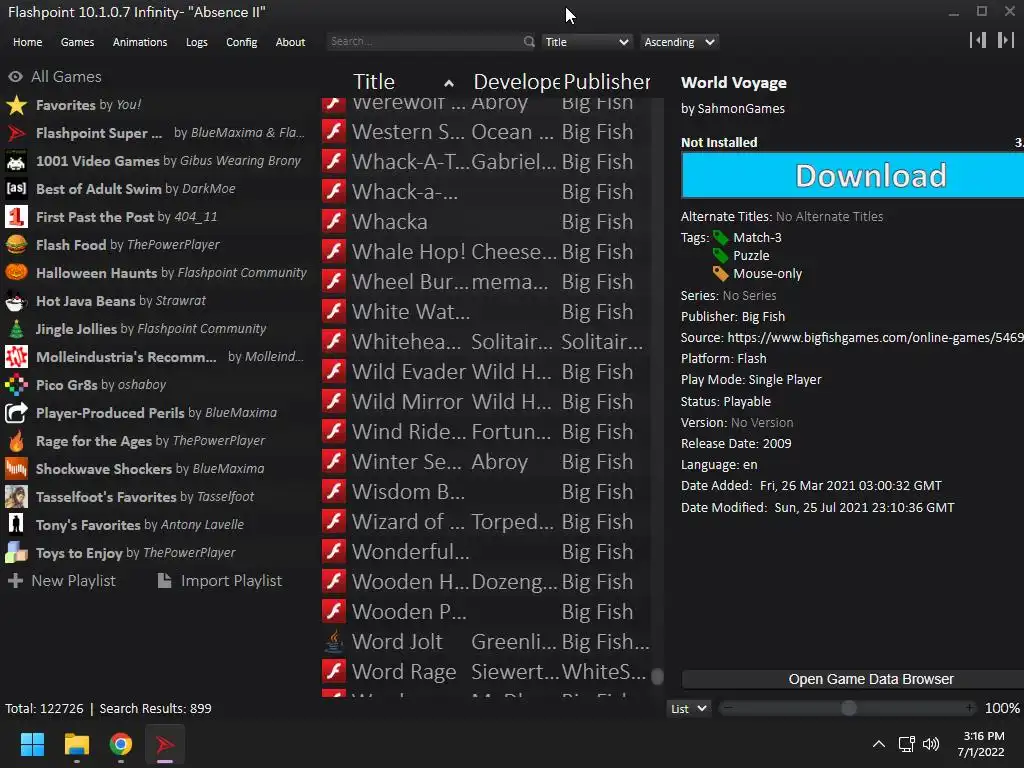Open the Favorites playlist star icon
Screen dimensions: 1024x768
click(16, 105)
